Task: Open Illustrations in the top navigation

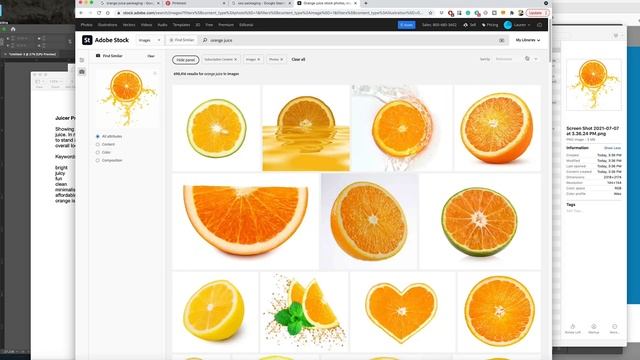Action: (108, 25)
